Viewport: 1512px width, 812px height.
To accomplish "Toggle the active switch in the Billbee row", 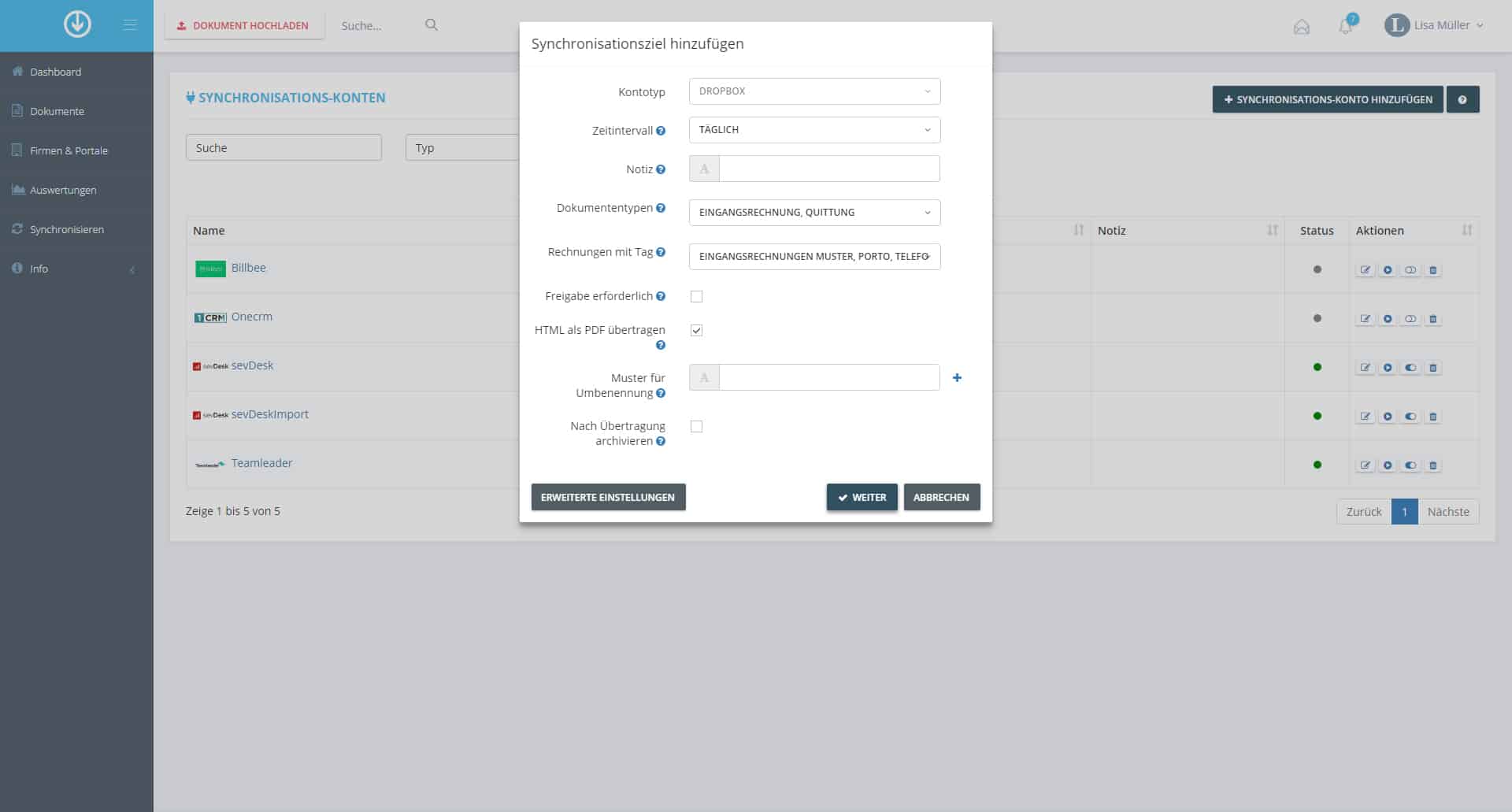I will pyautogui.click(x=1410, y=270).
